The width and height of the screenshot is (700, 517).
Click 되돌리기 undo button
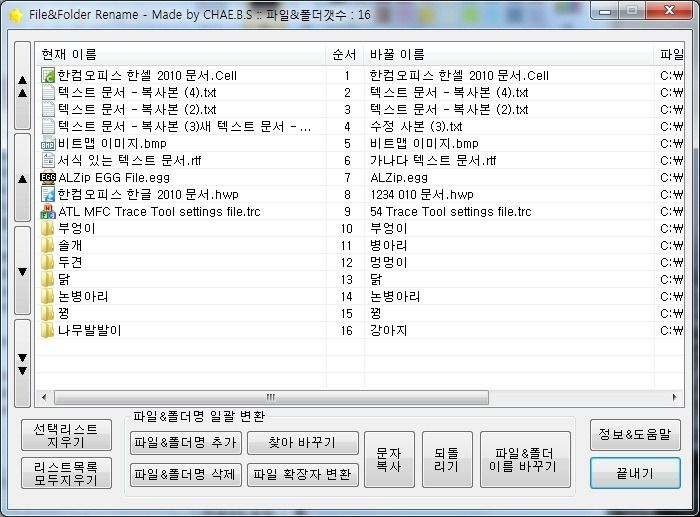pyautogui.click(x=447, y=459)
